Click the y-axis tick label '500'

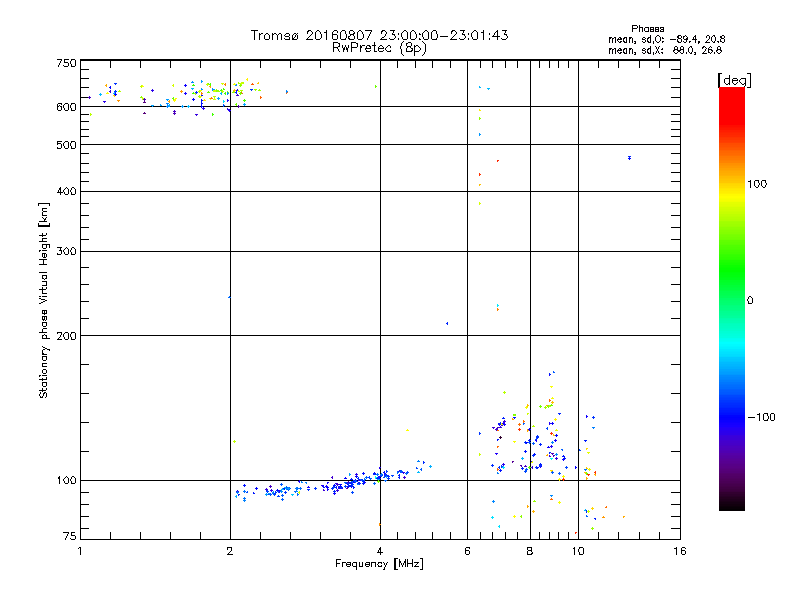point(66,145)
